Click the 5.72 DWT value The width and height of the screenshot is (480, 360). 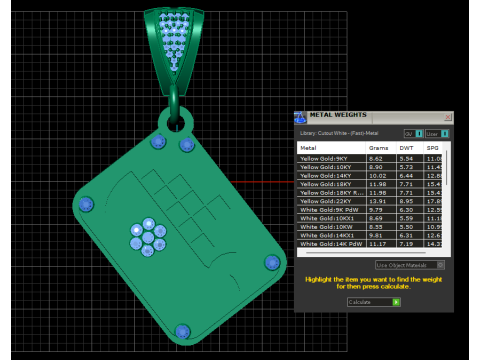[x=406, y=167]
